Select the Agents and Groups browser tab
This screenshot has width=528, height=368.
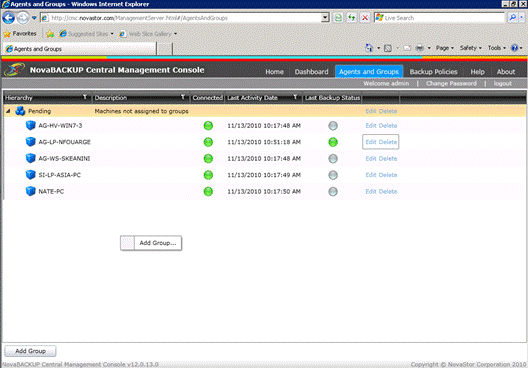[80, 49]
